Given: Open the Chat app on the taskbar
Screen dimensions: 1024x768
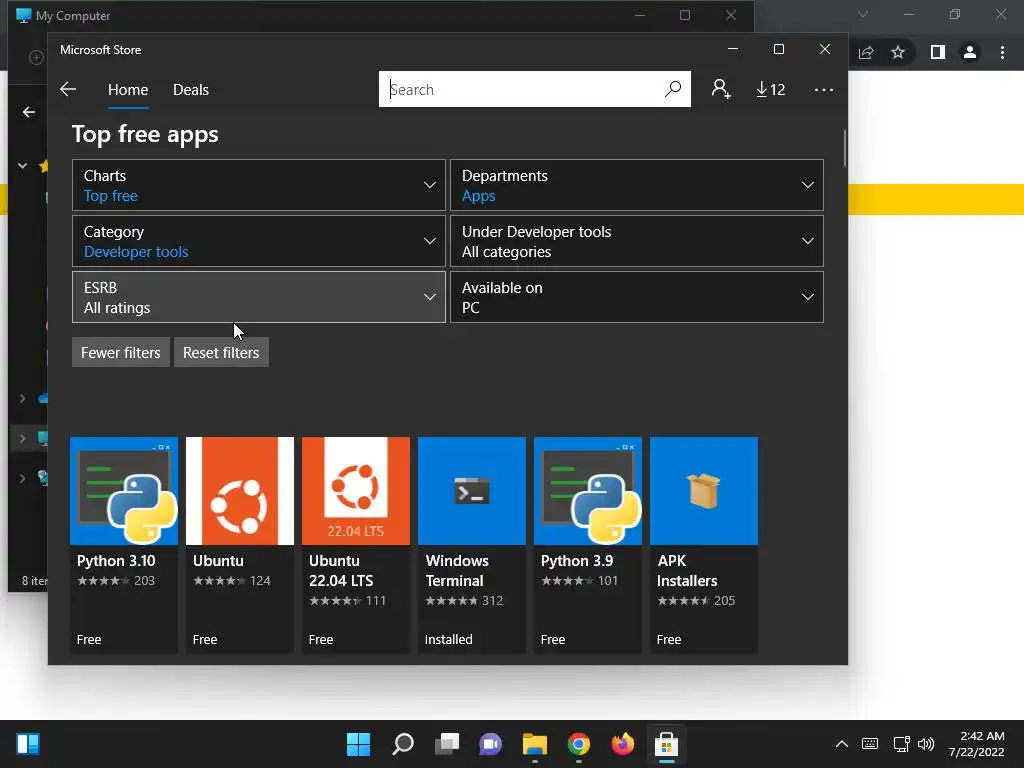Looking at the screenshot, I should tap(490, 744).
